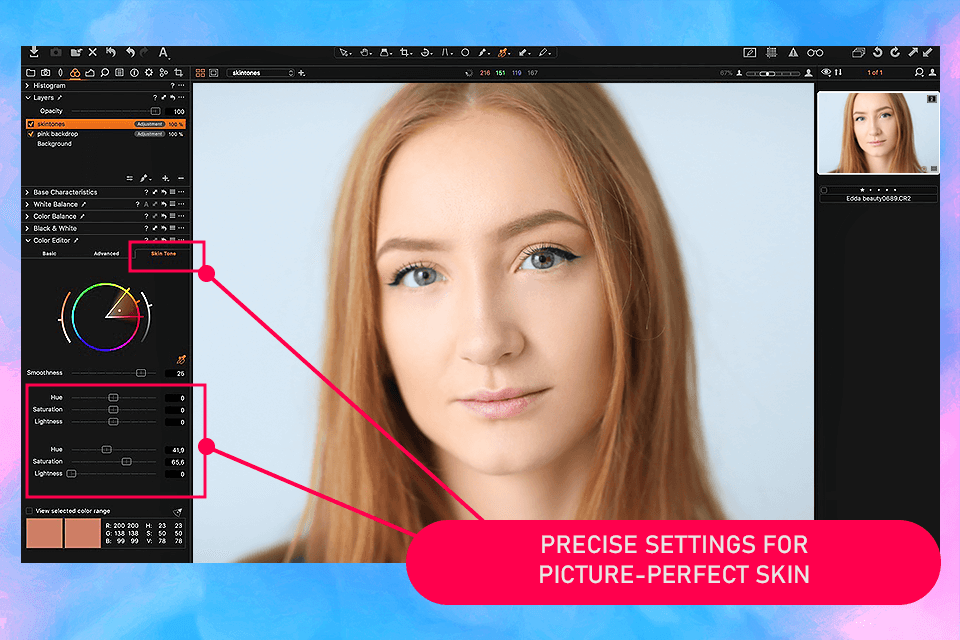The width and height of the screenshot is (960, 640).
Task: Expand the Black & White panel
Action: pos(28,228)
